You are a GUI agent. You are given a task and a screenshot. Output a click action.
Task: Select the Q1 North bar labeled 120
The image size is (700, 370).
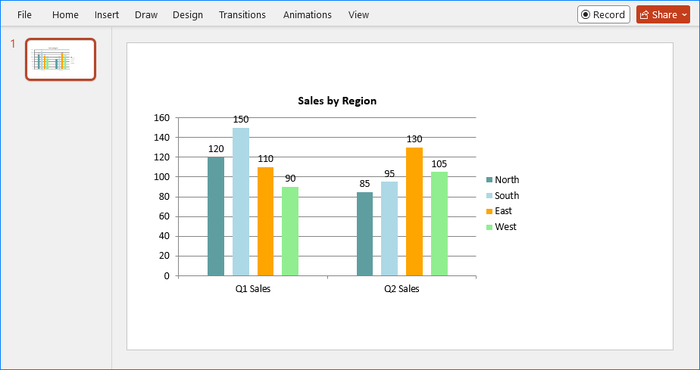[x=216, y=216]
